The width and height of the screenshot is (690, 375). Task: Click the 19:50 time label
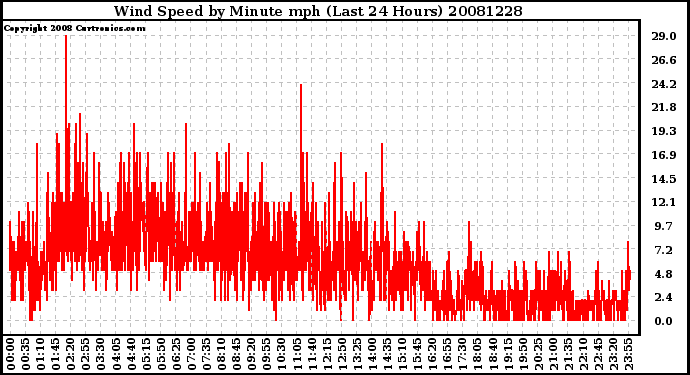[x=523, y=354]
